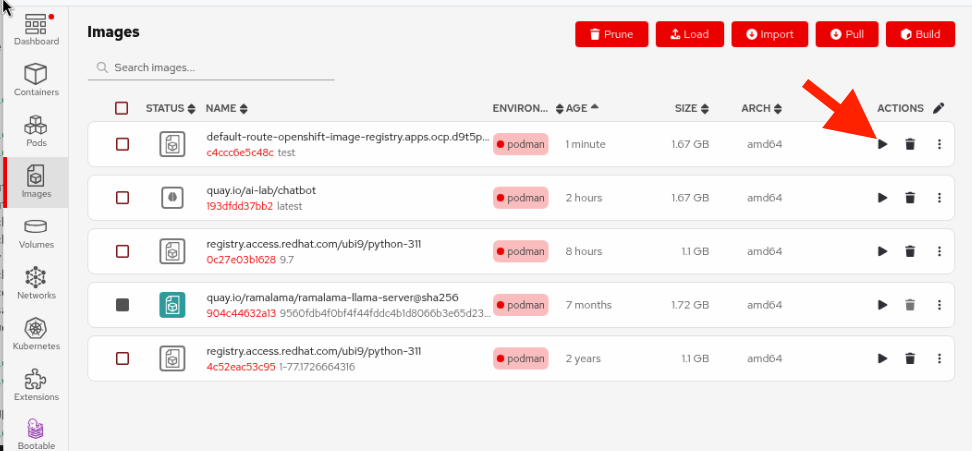Image resolution: width=972 pixels, height=451 pixels.
Task: Open the Extensions sidebar item
Action: [36, 384]
